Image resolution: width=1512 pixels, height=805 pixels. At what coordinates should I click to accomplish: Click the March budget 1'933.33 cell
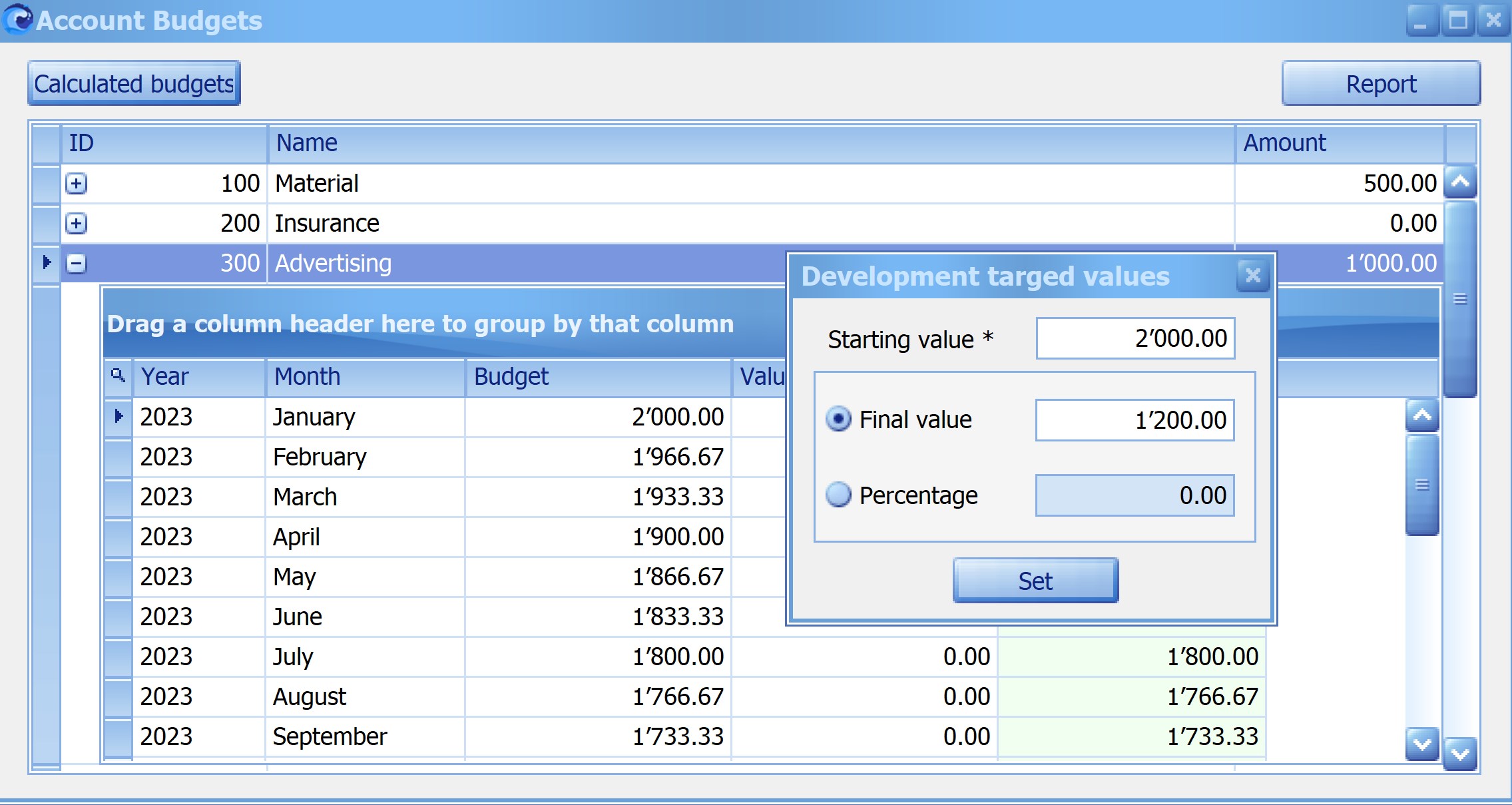point(598,497)
